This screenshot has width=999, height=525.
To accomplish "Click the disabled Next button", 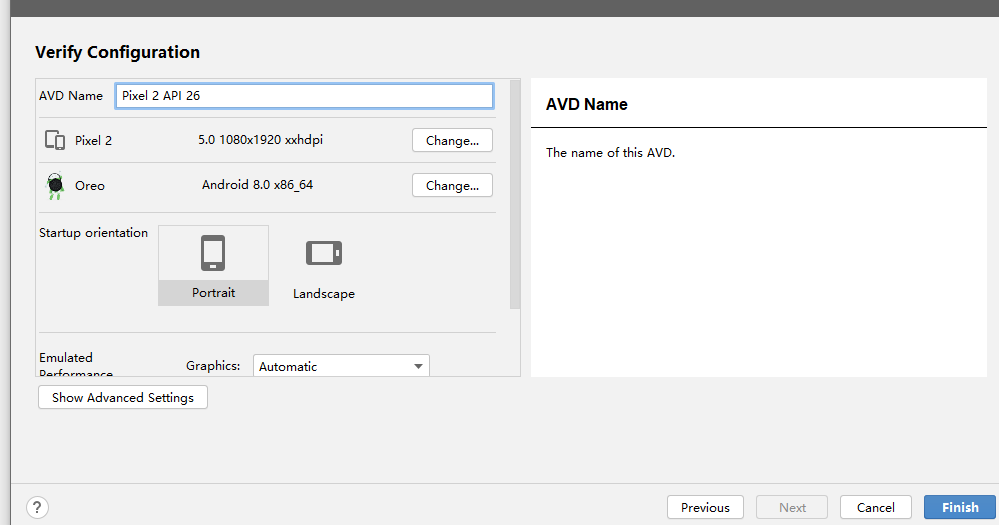I will click(792, 507).
